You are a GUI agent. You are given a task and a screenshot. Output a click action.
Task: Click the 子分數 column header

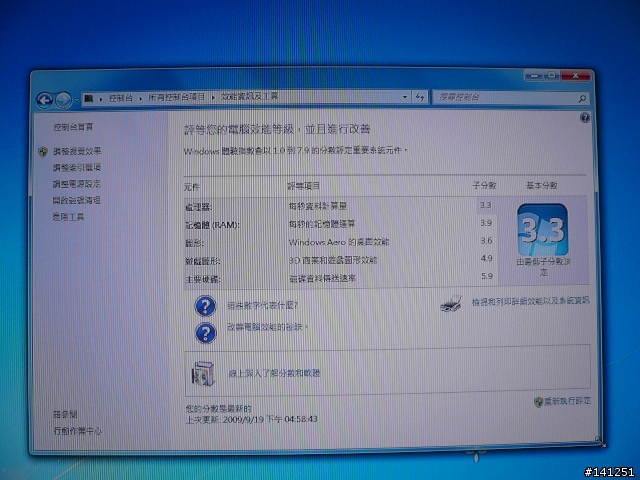tap(484, 185)
